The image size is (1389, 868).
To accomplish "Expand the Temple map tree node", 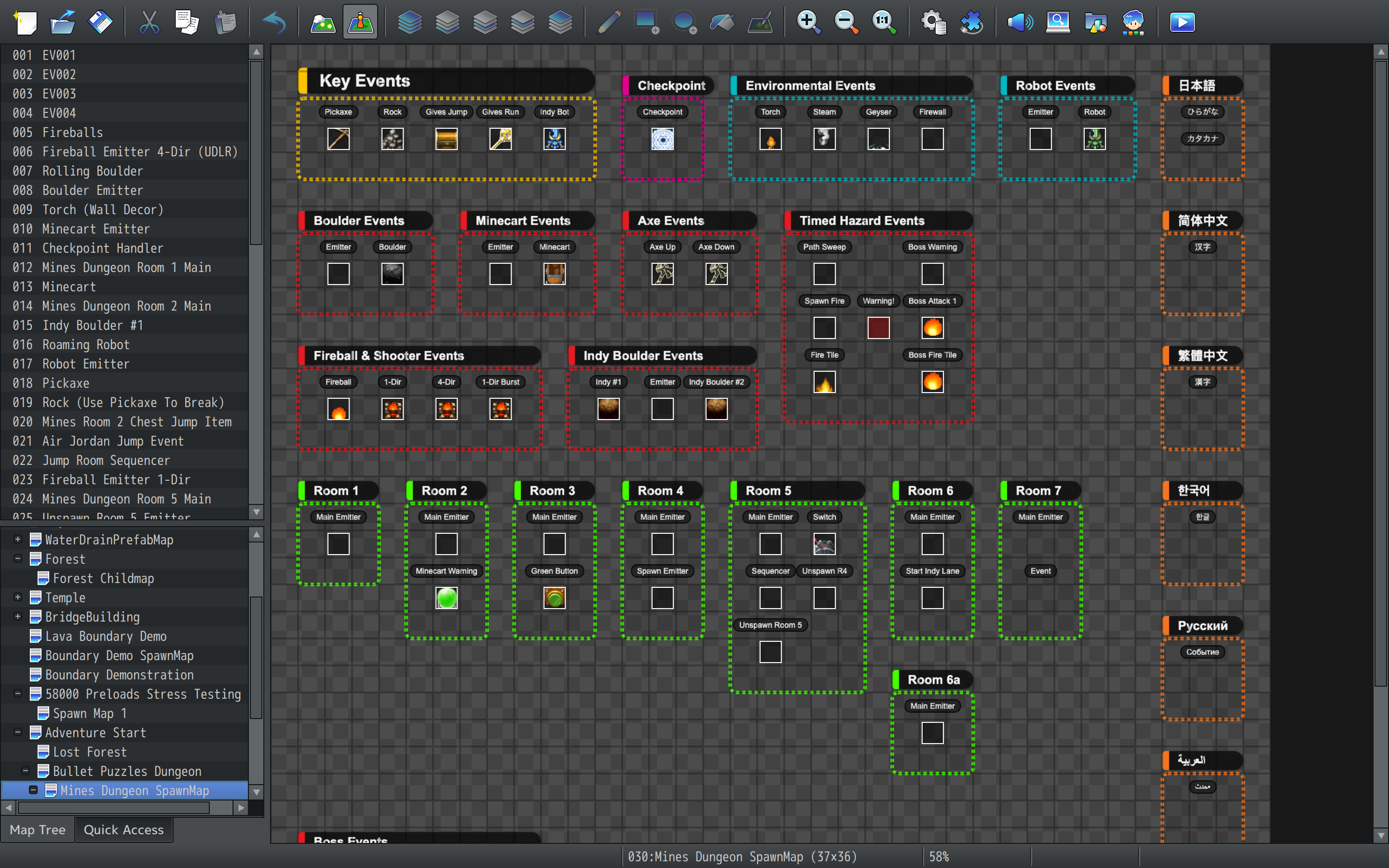I will (18, 597).
